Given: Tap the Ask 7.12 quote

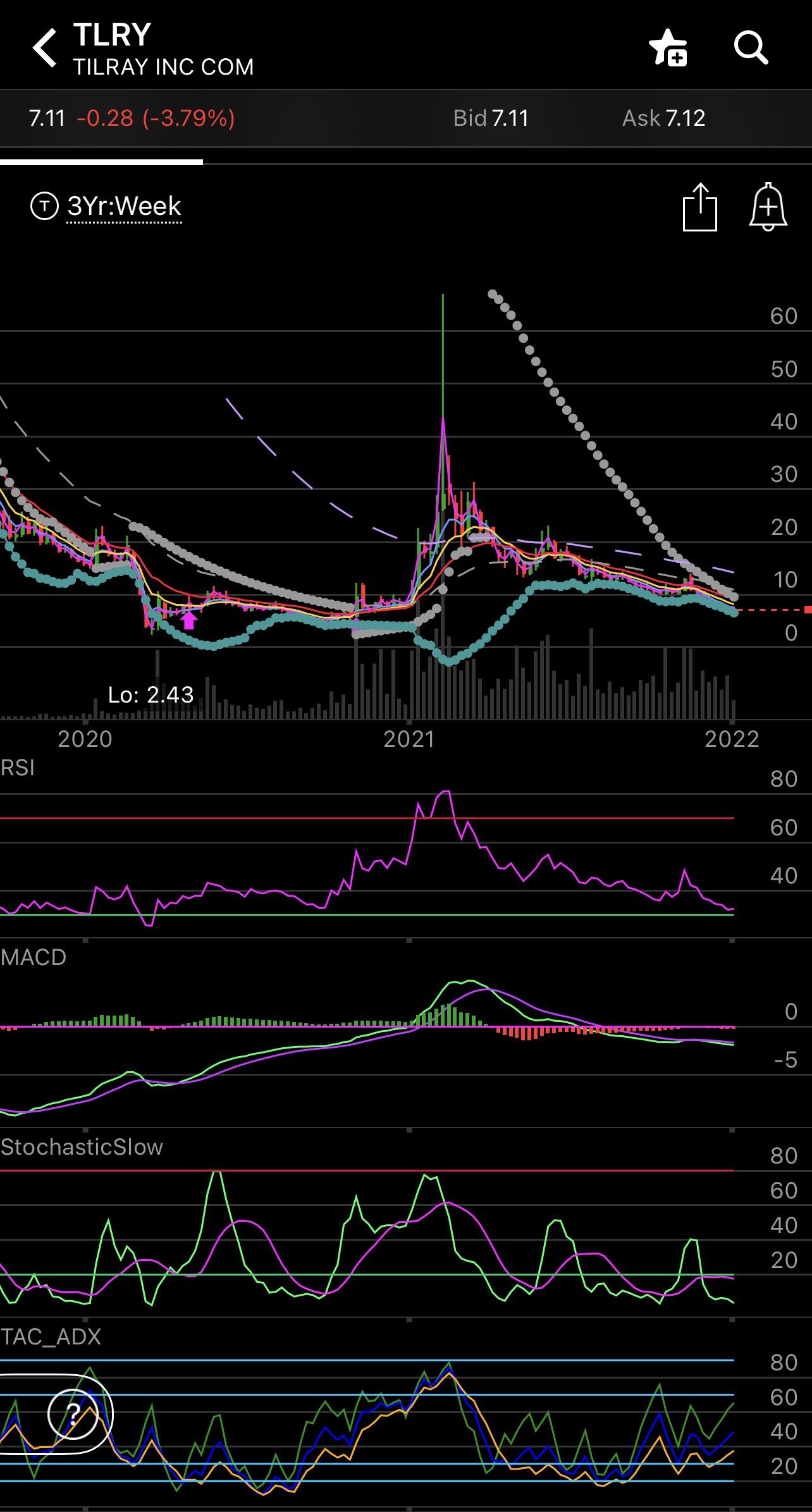Looking at the screenshot, I should (663, 118).
